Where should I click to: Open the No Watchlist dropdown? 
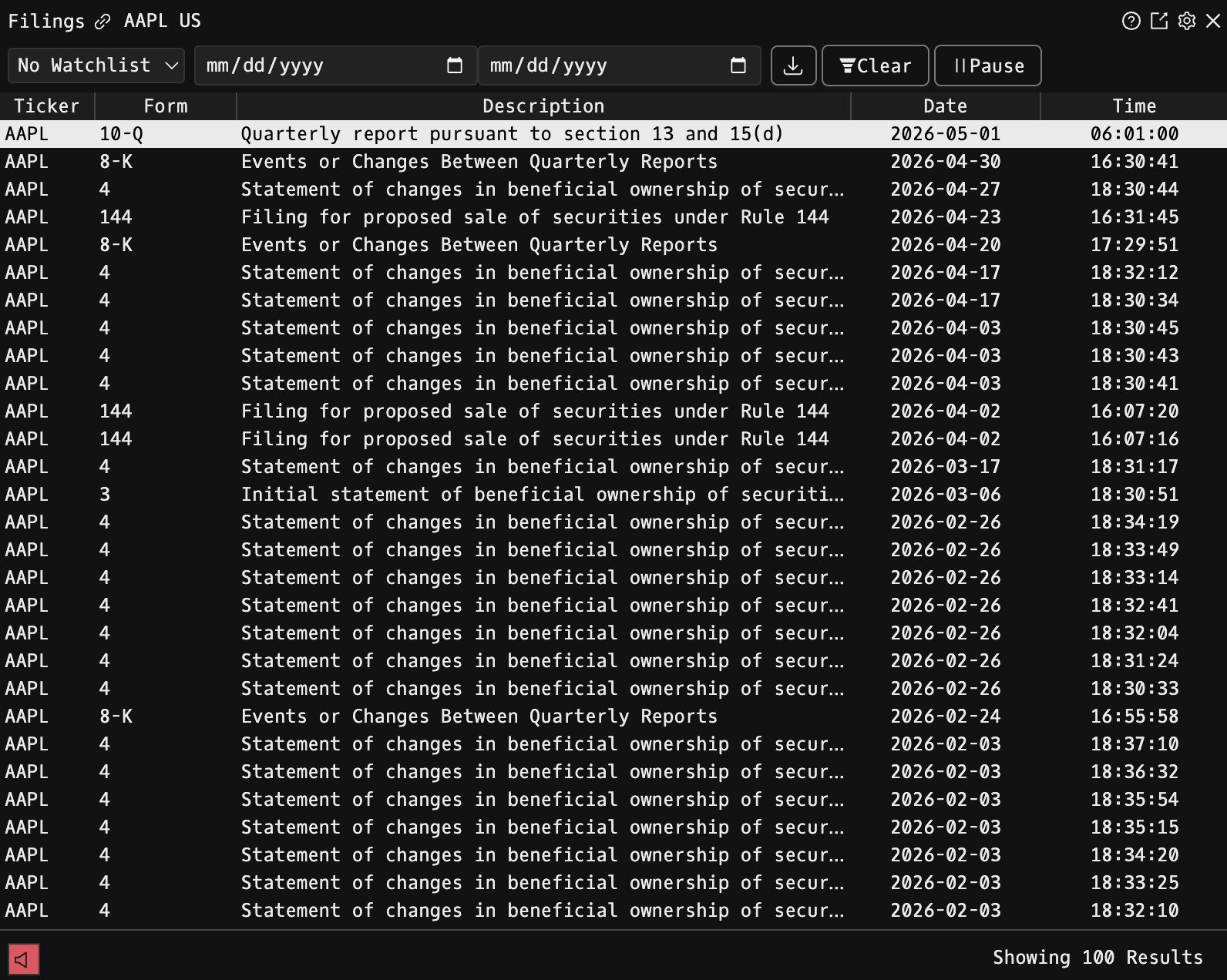tap(96, 65)
